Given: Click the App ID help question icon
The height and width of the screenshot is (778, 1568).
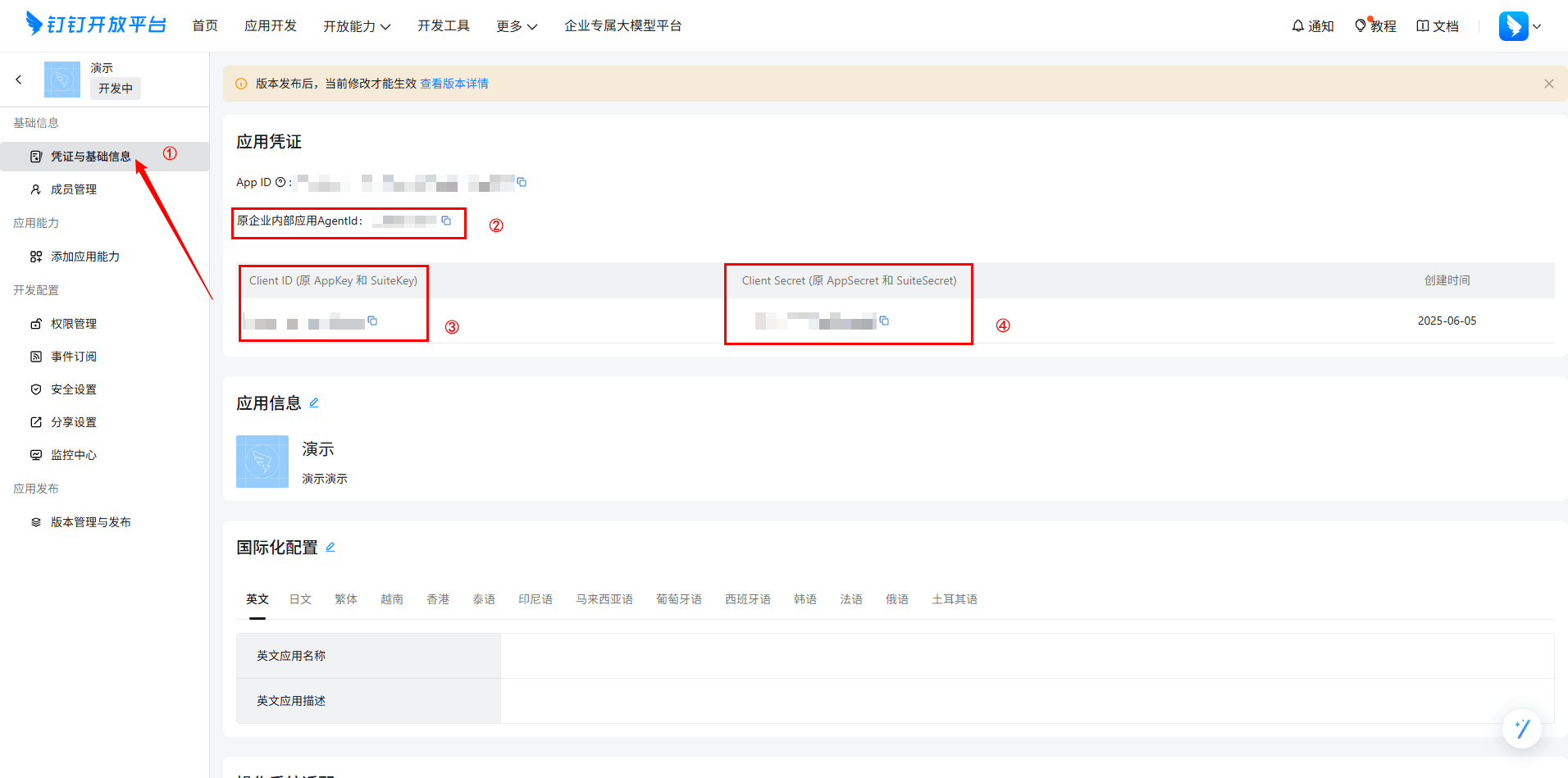Looking at the screenshot, I should [280, 182].
